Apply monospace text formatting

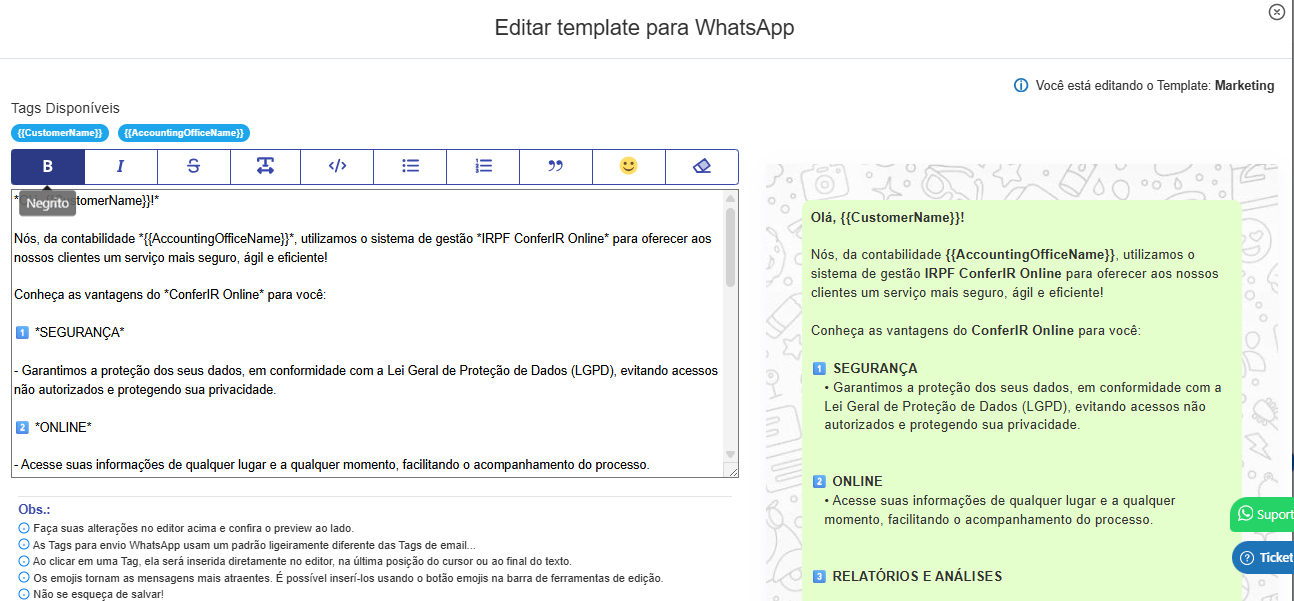[266, 166]
